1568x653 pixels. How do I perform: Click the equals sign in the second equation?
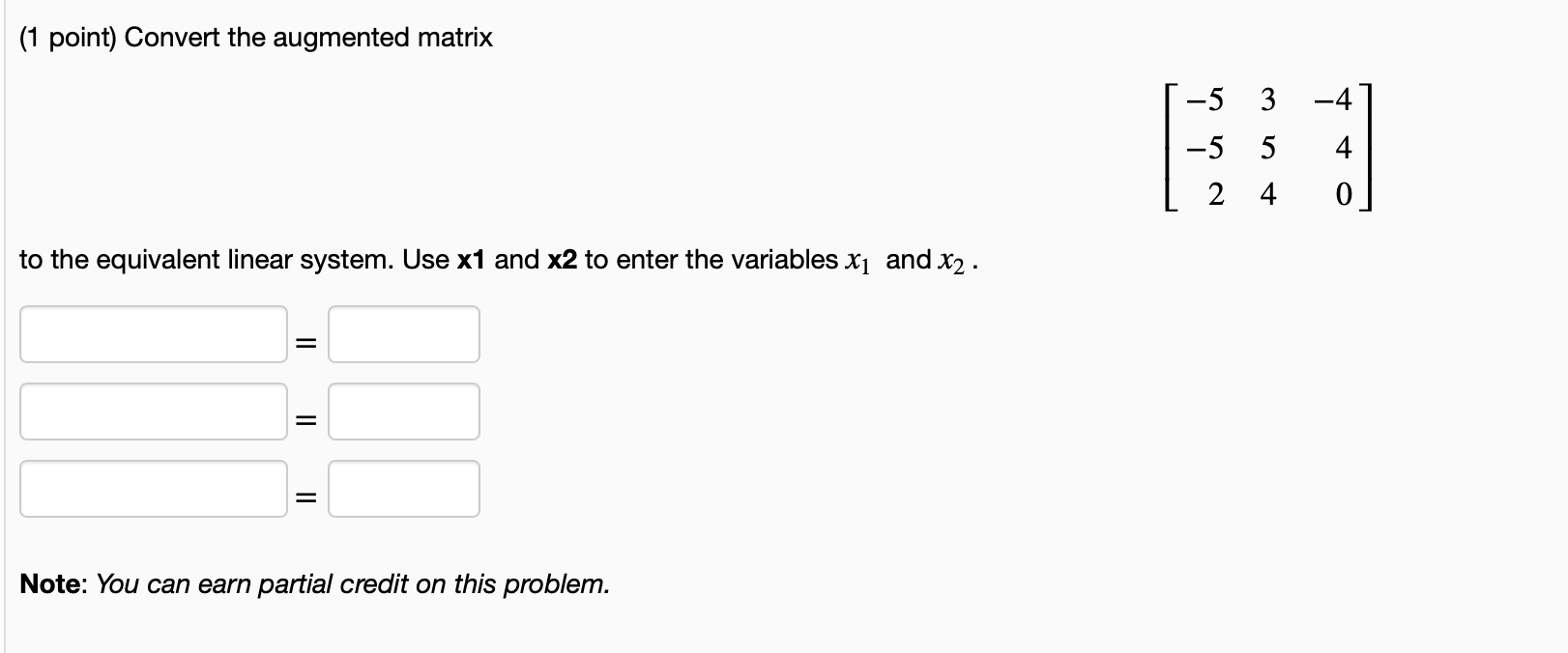click(305, 415)
